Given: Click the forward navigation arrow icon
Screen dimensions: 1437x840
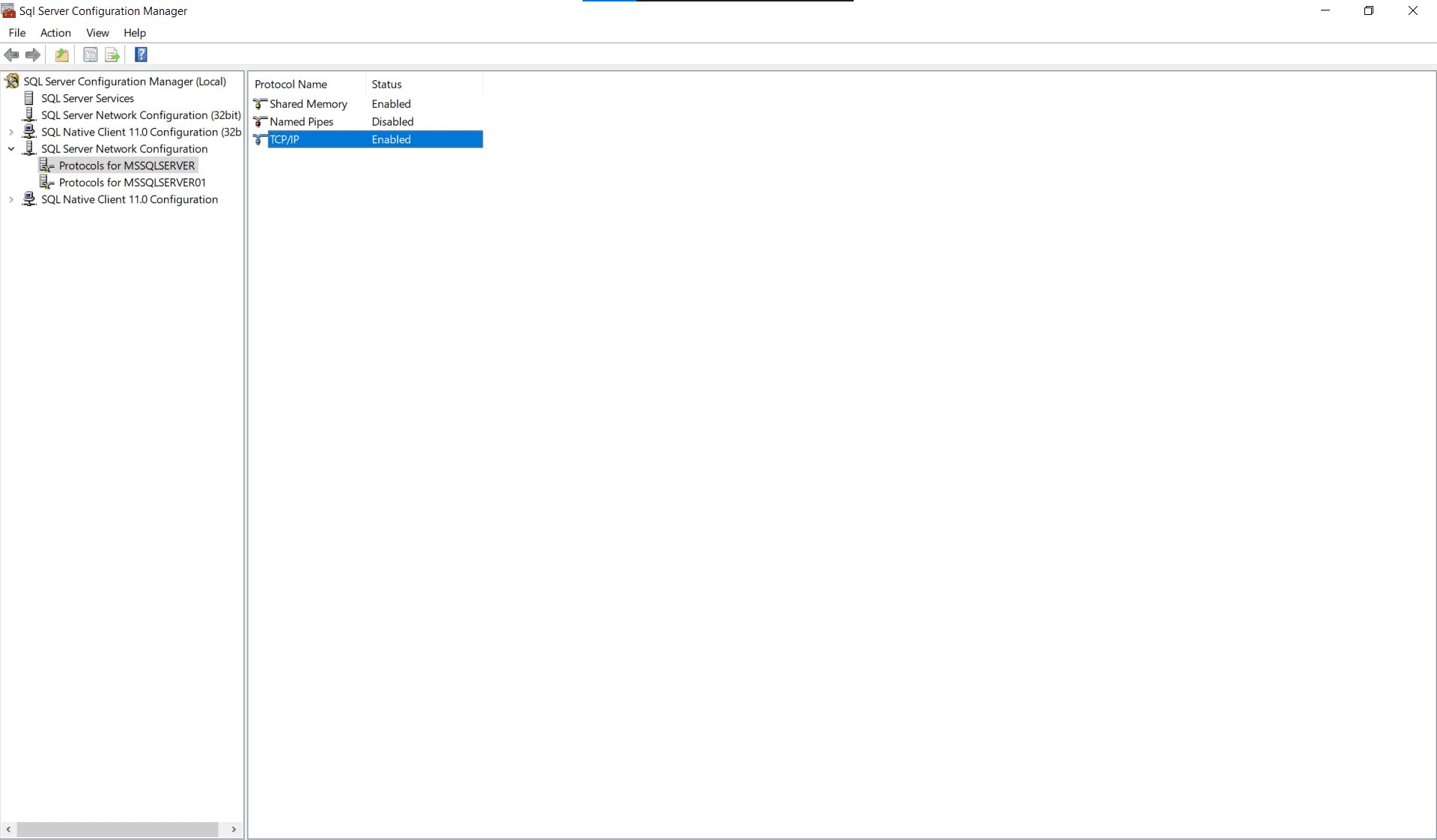Looking at the screenshot, I should tap(33, 55).
